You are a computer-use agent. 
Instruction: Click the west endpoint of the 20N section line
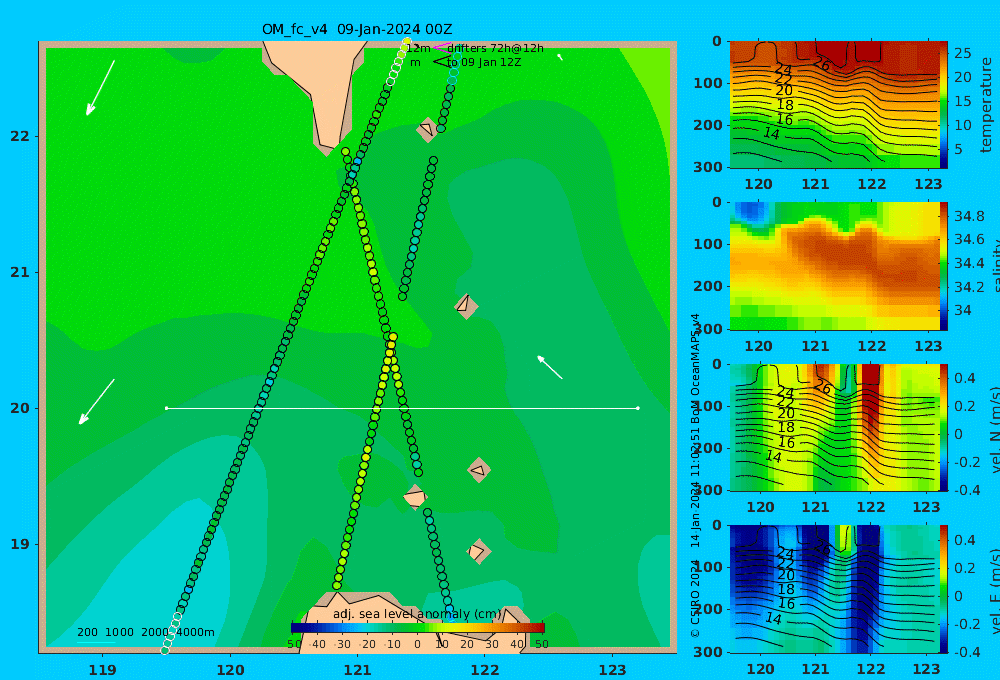point(166,408)
